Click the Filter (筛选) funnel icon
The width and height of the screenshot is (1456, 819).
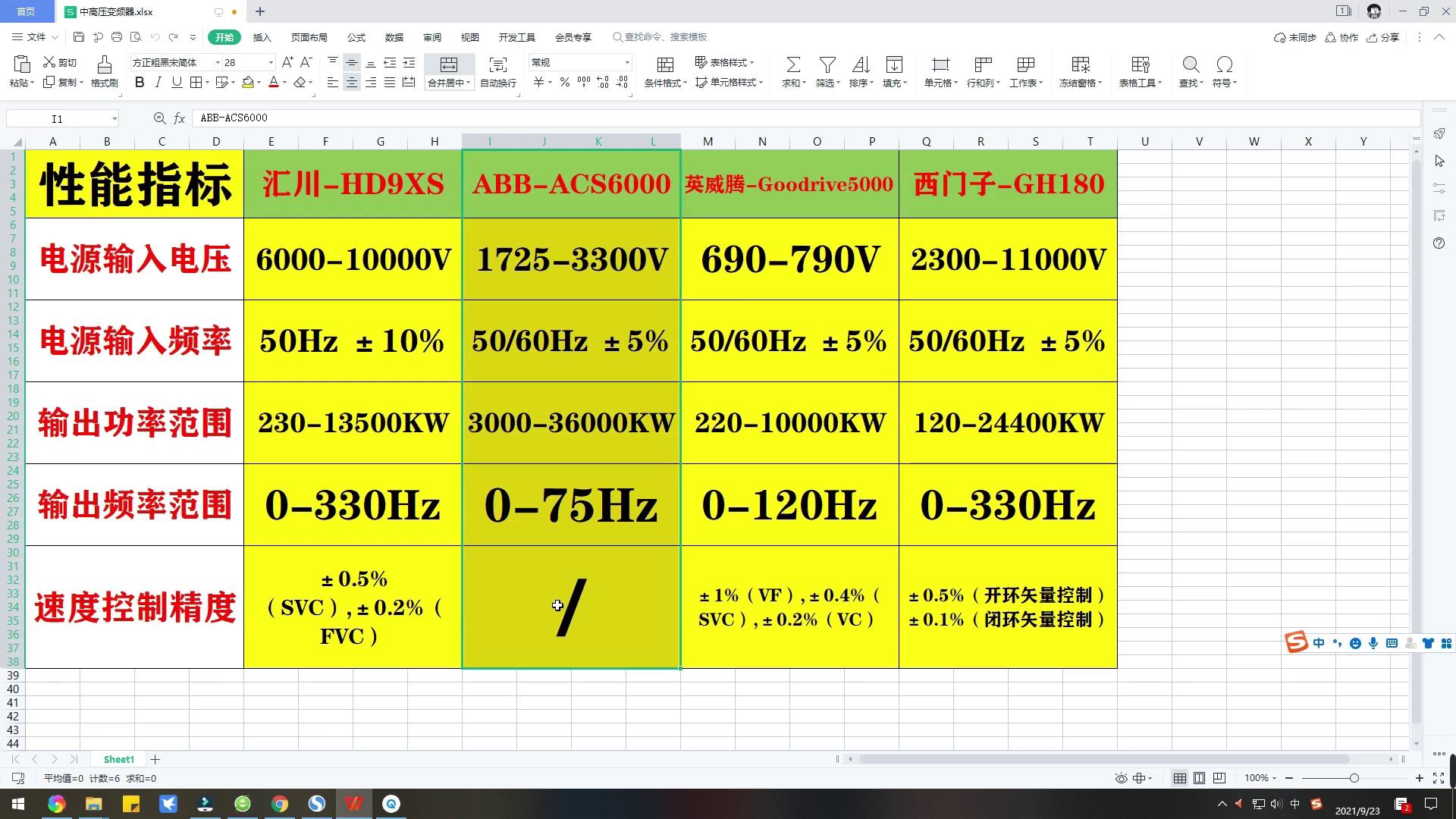827,64
